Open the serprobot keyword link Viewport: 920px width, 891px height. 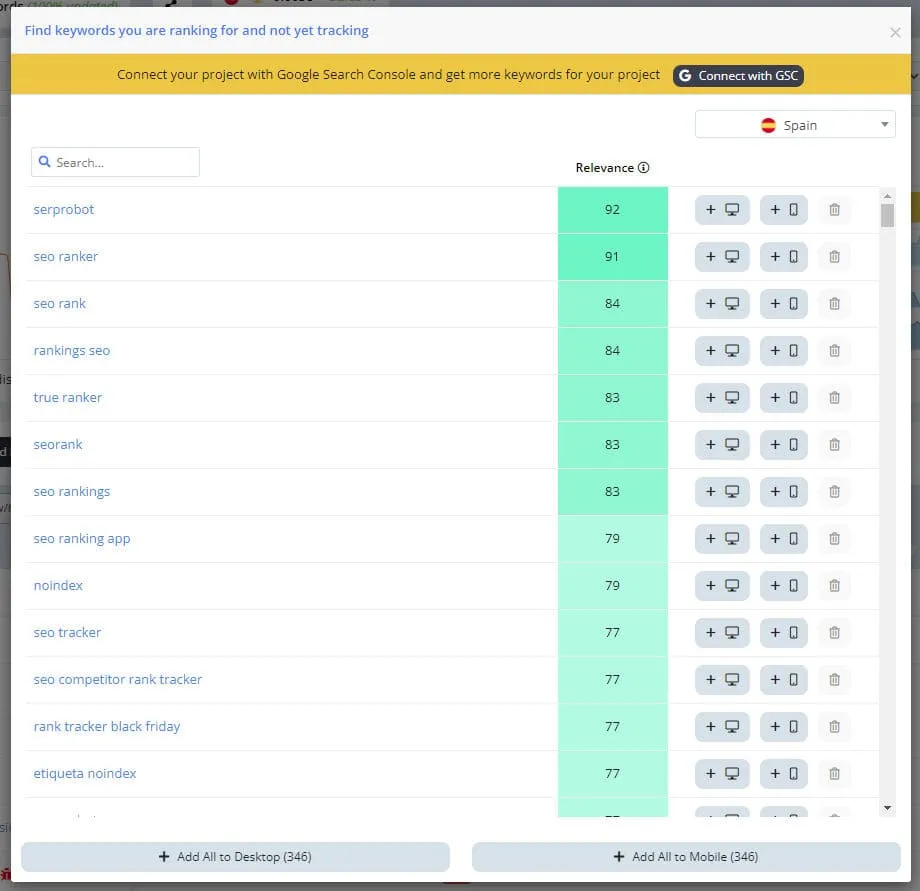point(63,209)
